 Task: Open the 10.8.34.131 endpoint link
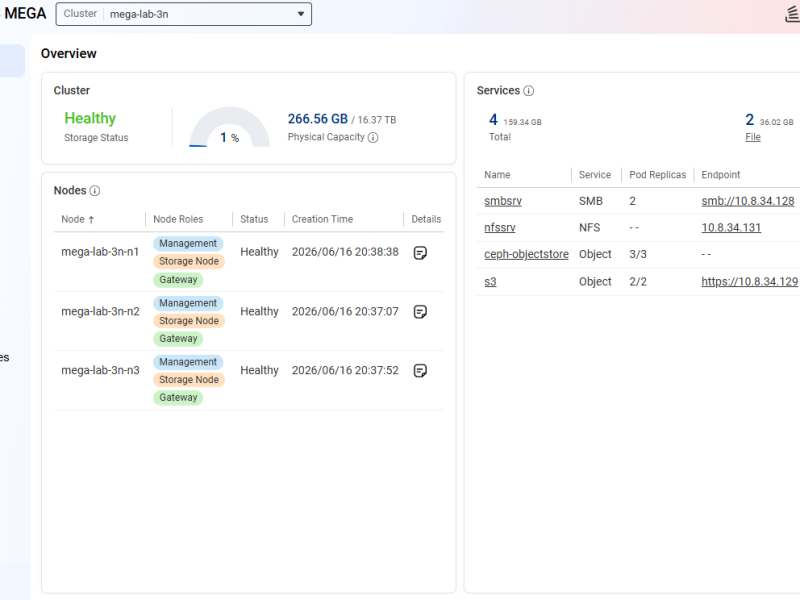pos(731,228)
